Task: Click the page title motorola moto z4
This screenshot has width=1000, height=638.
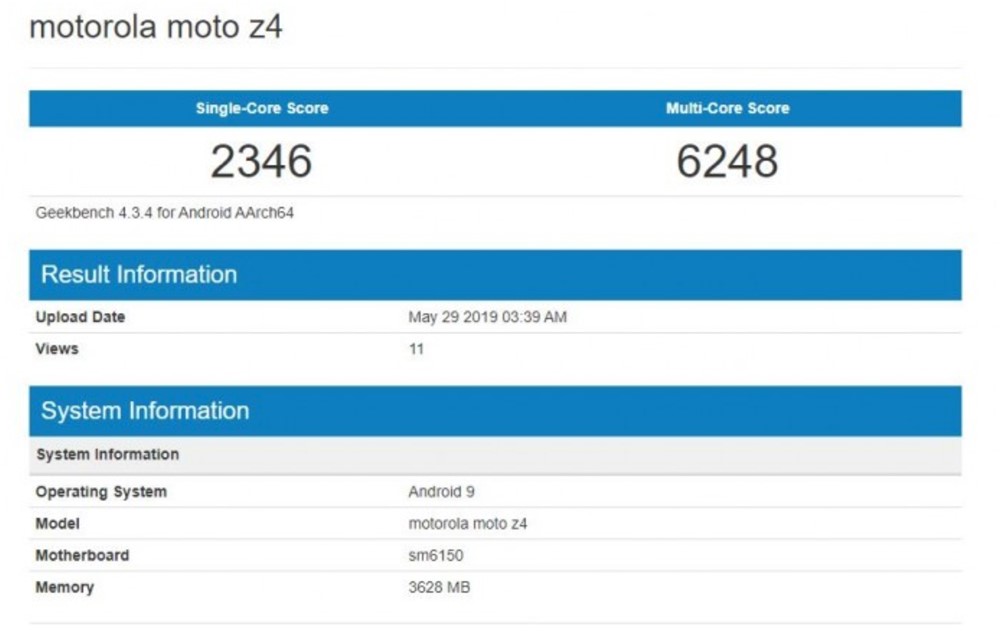Action: (156, 27)
